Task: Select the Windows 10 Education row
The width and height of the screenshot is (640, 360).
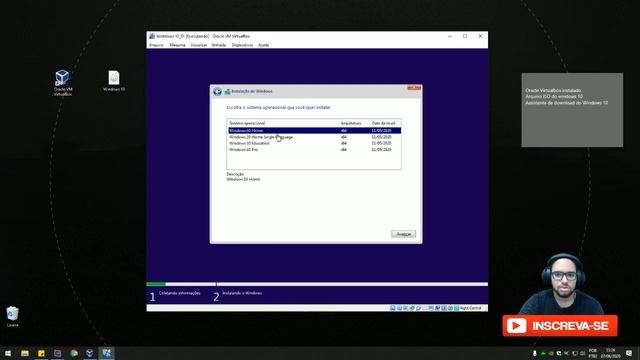Action: [x=314, y=143]
